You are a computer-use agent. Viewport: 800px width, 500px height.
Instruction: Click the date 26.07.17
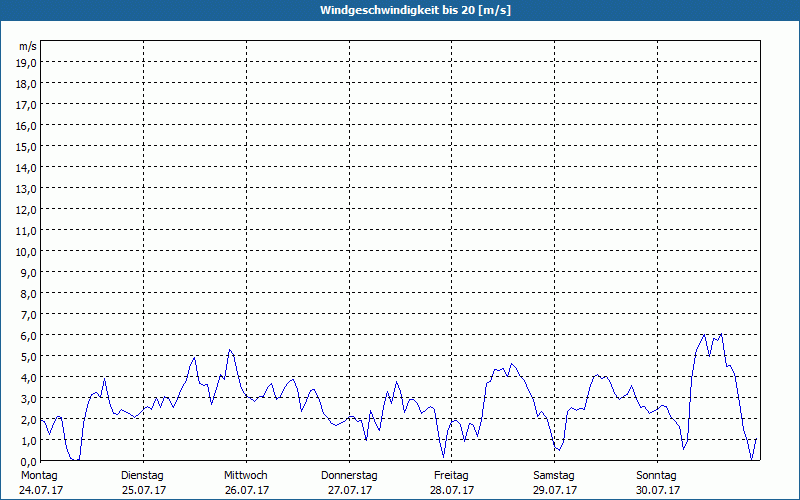247,490
